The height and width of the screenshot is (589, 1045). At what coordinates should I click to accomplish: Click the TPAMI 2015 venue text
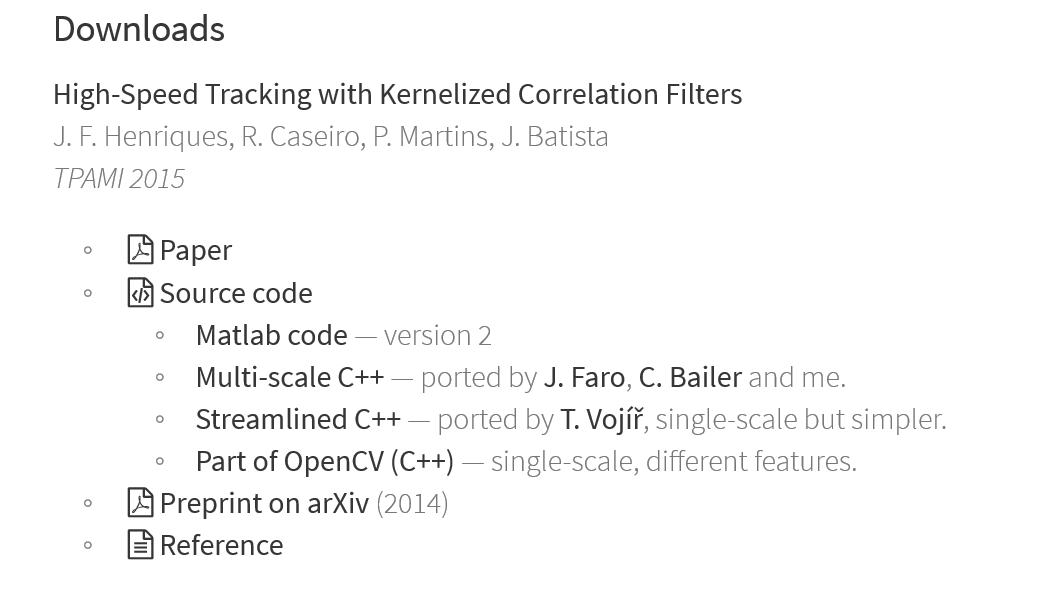119,179
